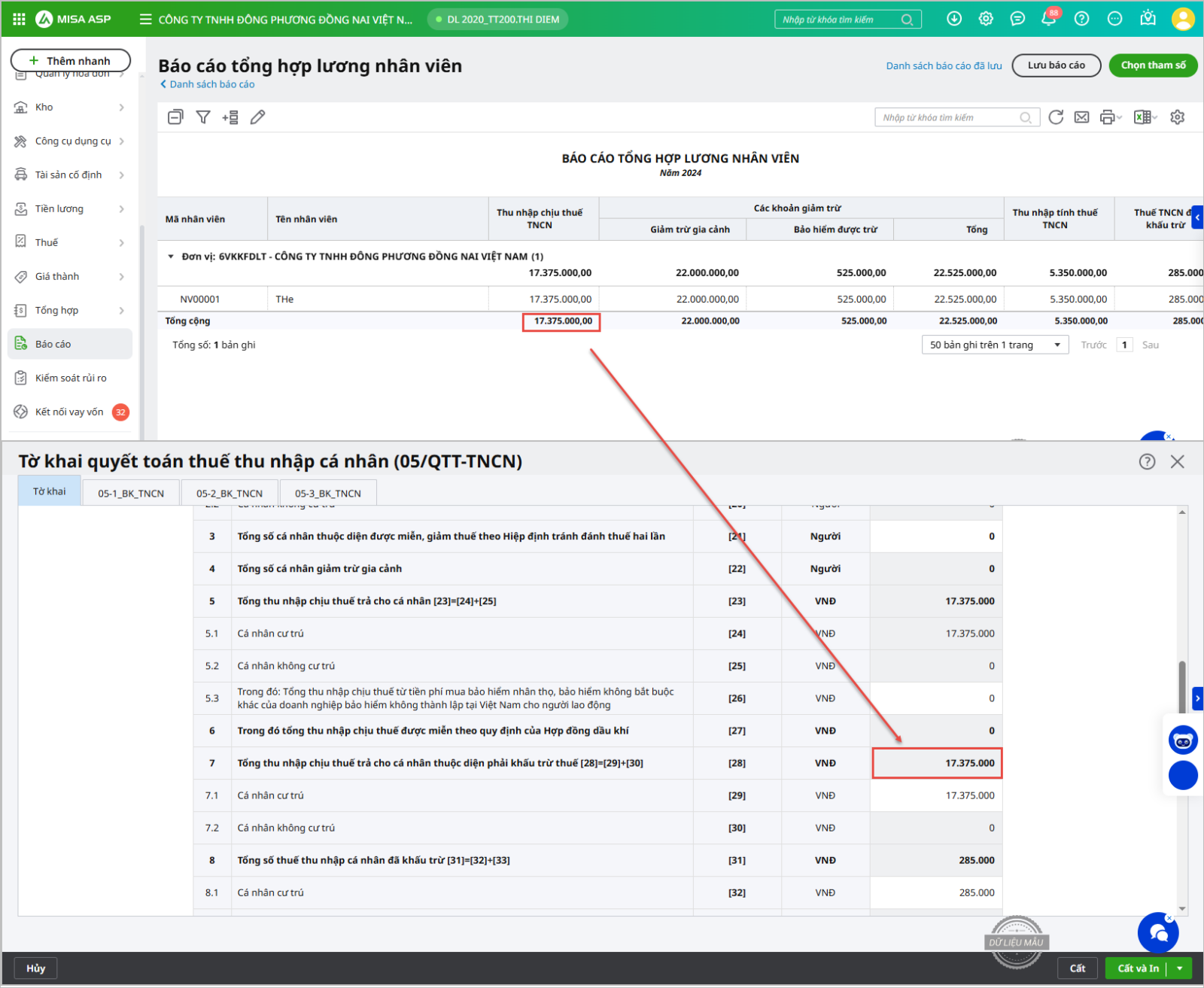Send the report via the envelope icon
The height and width of the screenshot is (988, 1204).
pyautogui.click(x=1081, y=117)
